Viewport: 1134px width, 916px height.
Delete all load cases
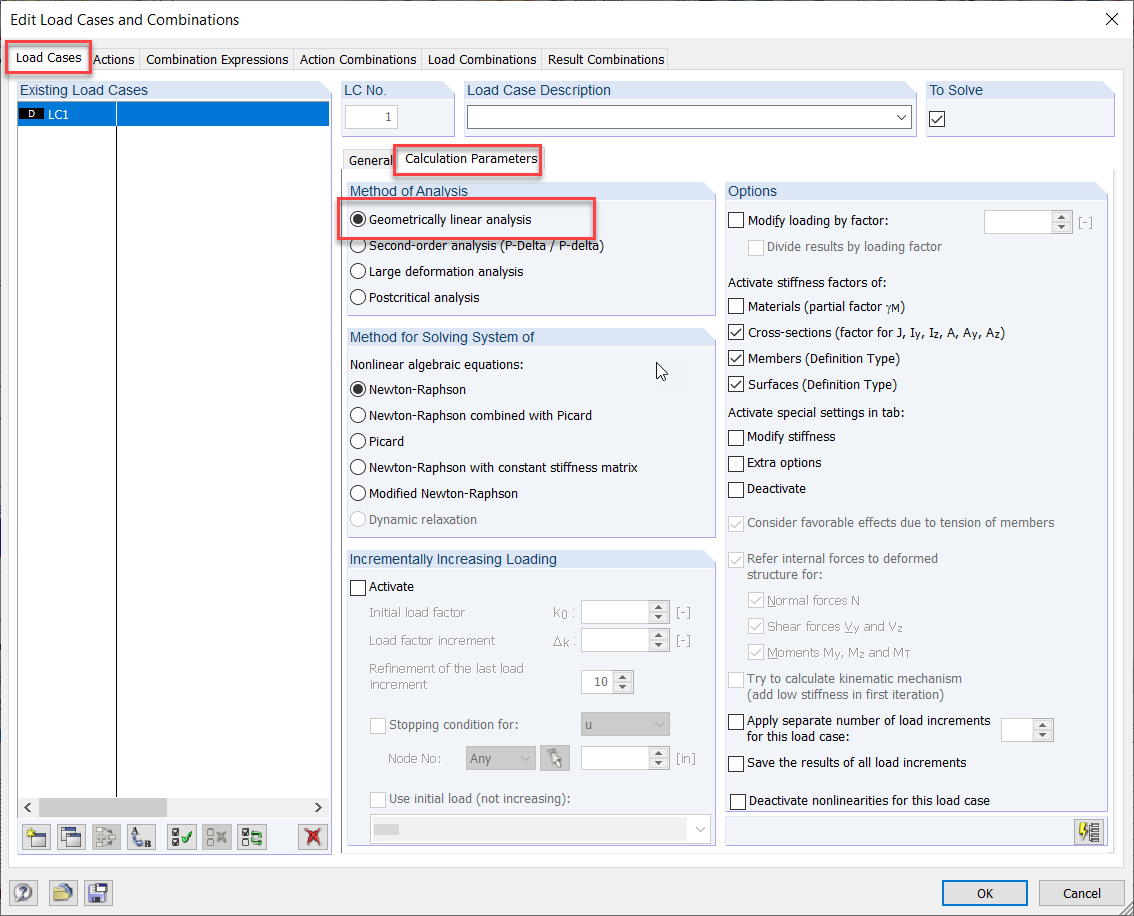tap(312, 837)
